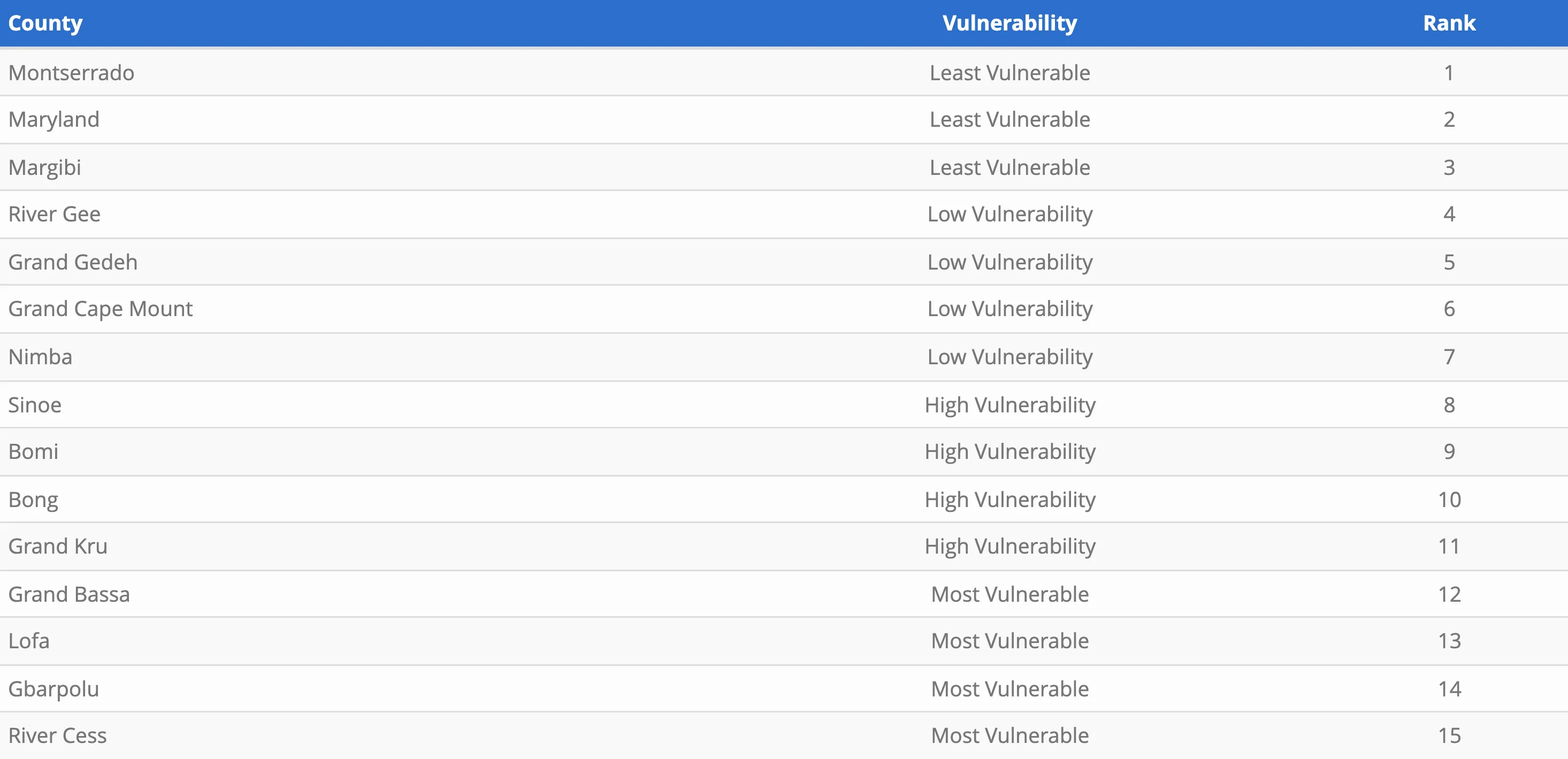1568x759 pixels.
Task: Click the Rank column header
Action: point(1449,23)
